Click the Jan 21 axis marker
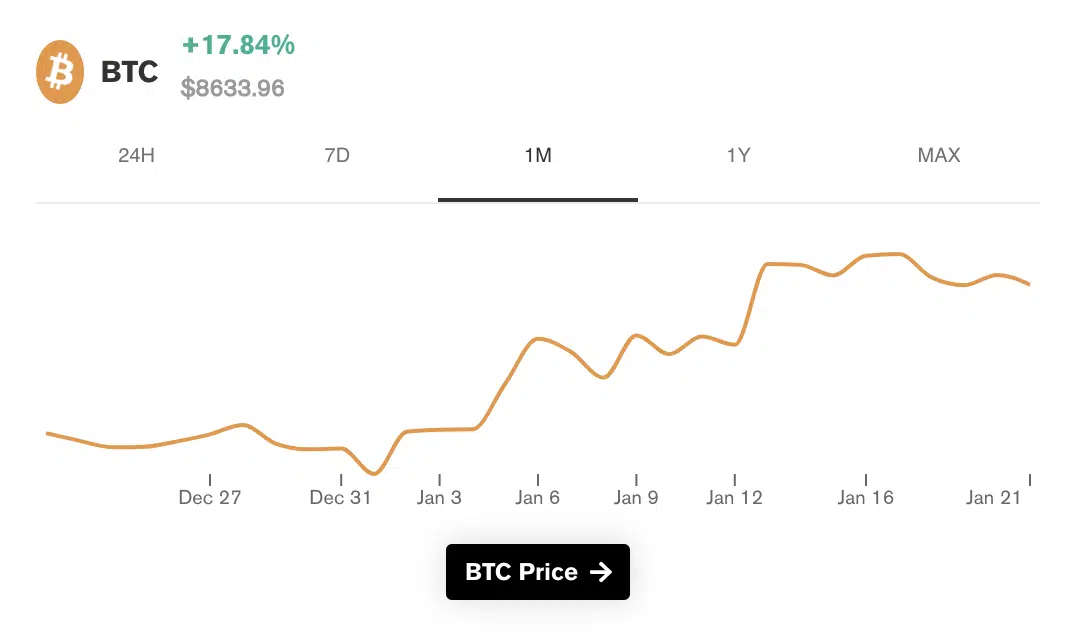The width and height of the screenshot is (1078, 634). point(993,497)
